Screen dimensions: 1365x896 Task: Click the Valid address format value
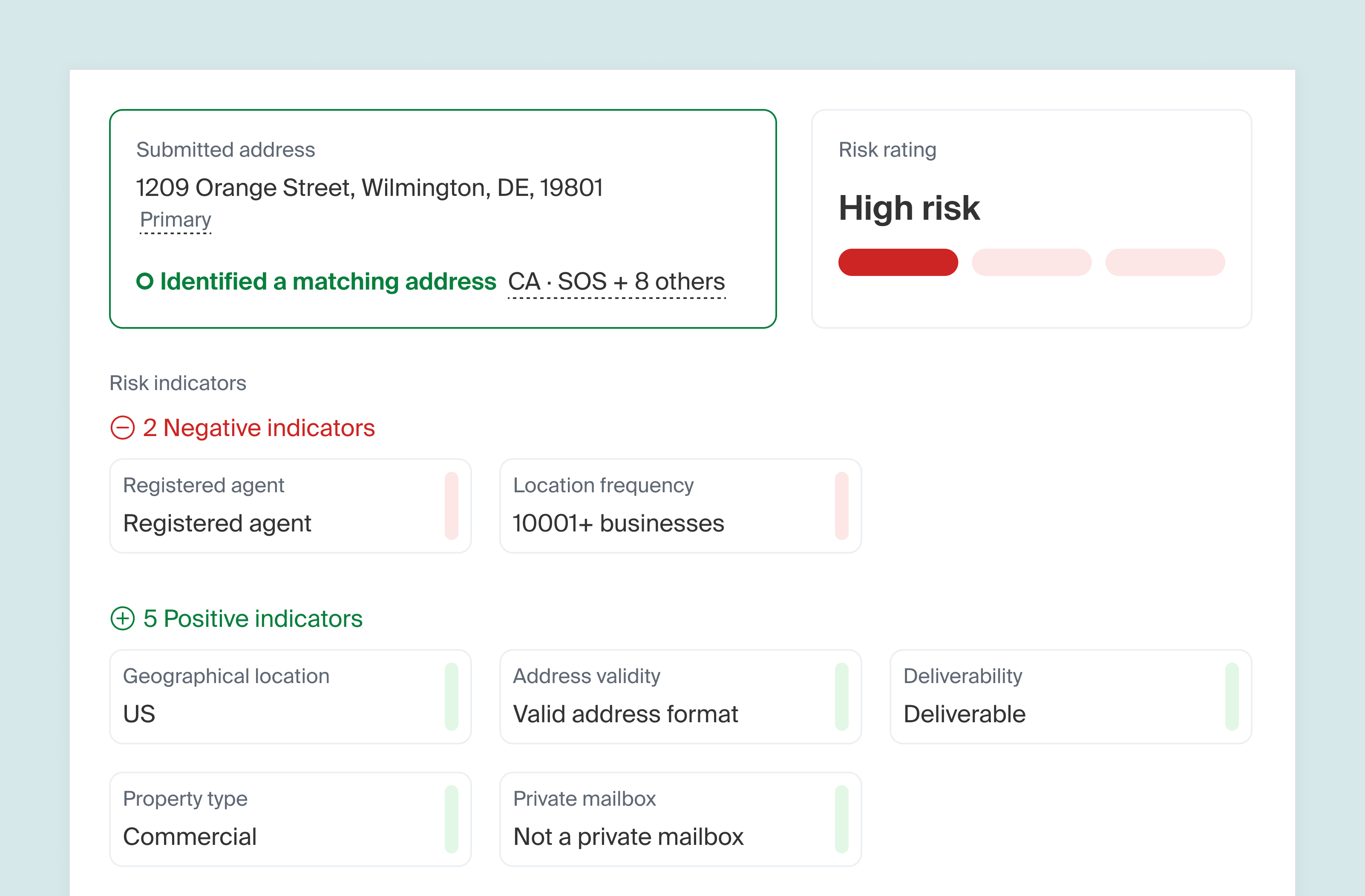[x=625, y=714]
